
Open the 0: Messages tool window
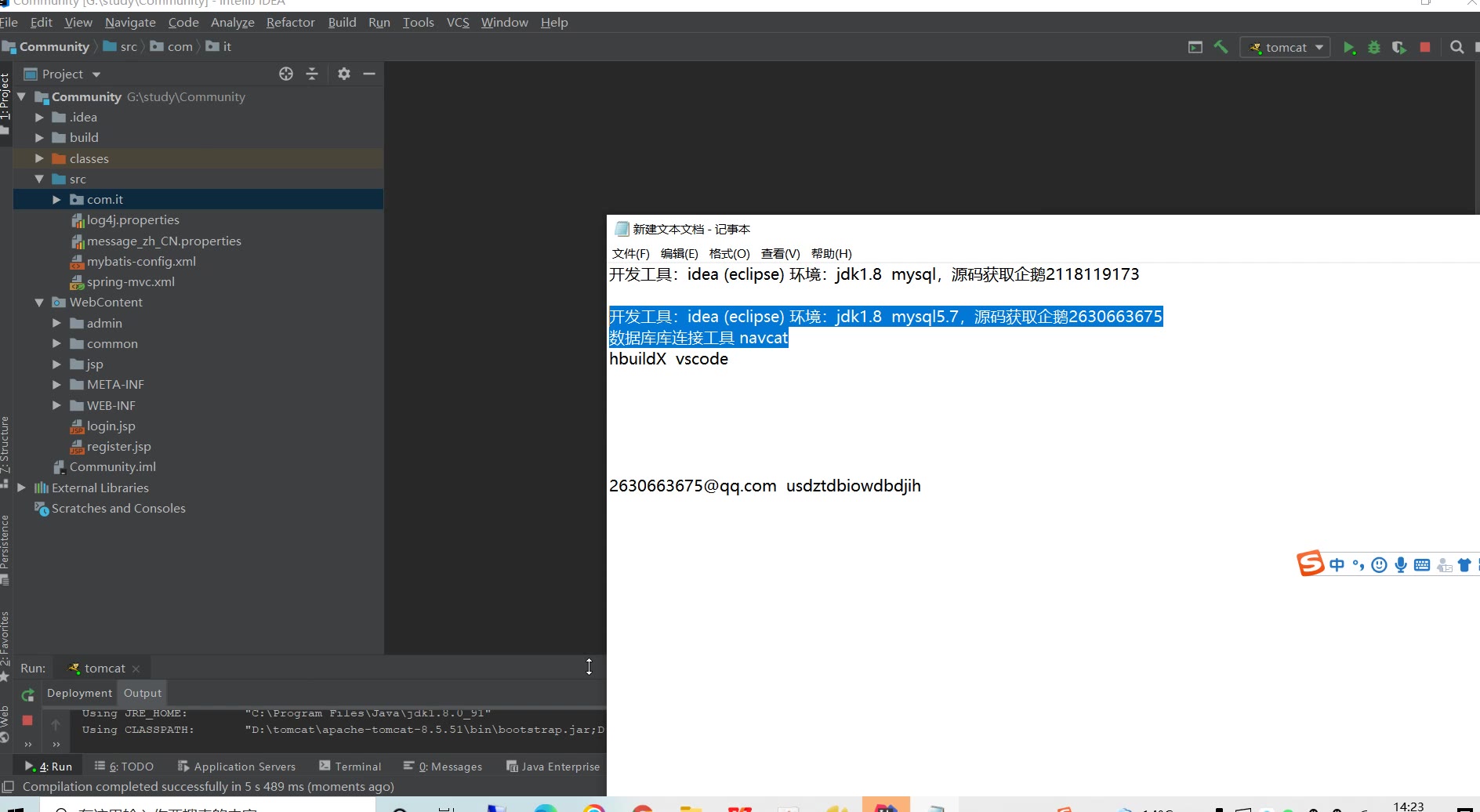click(x=443, y=767)
